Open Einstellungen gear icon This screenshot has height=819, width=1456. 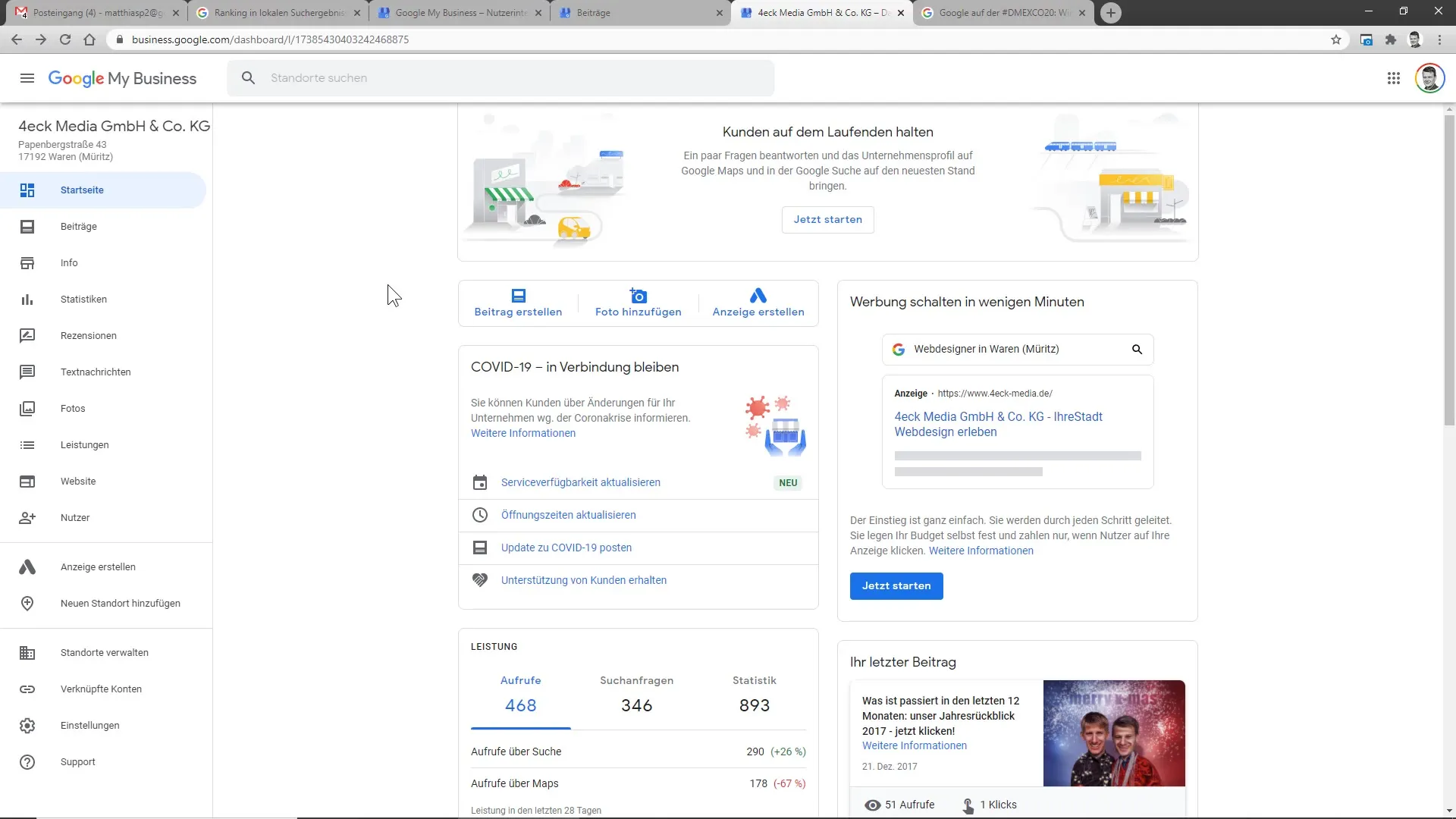coord(27,726)
